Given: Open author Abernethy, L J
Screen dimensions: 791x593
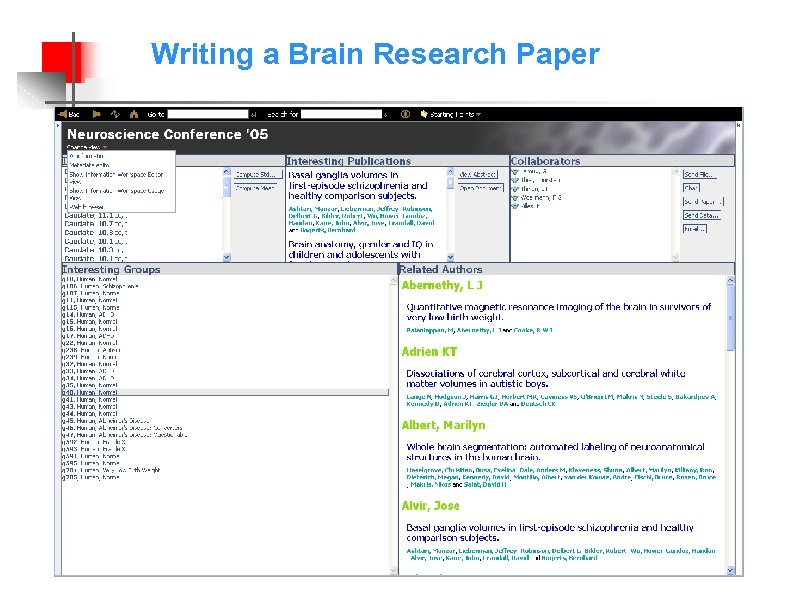Looking at the screenshot, I should click(442, 285).
